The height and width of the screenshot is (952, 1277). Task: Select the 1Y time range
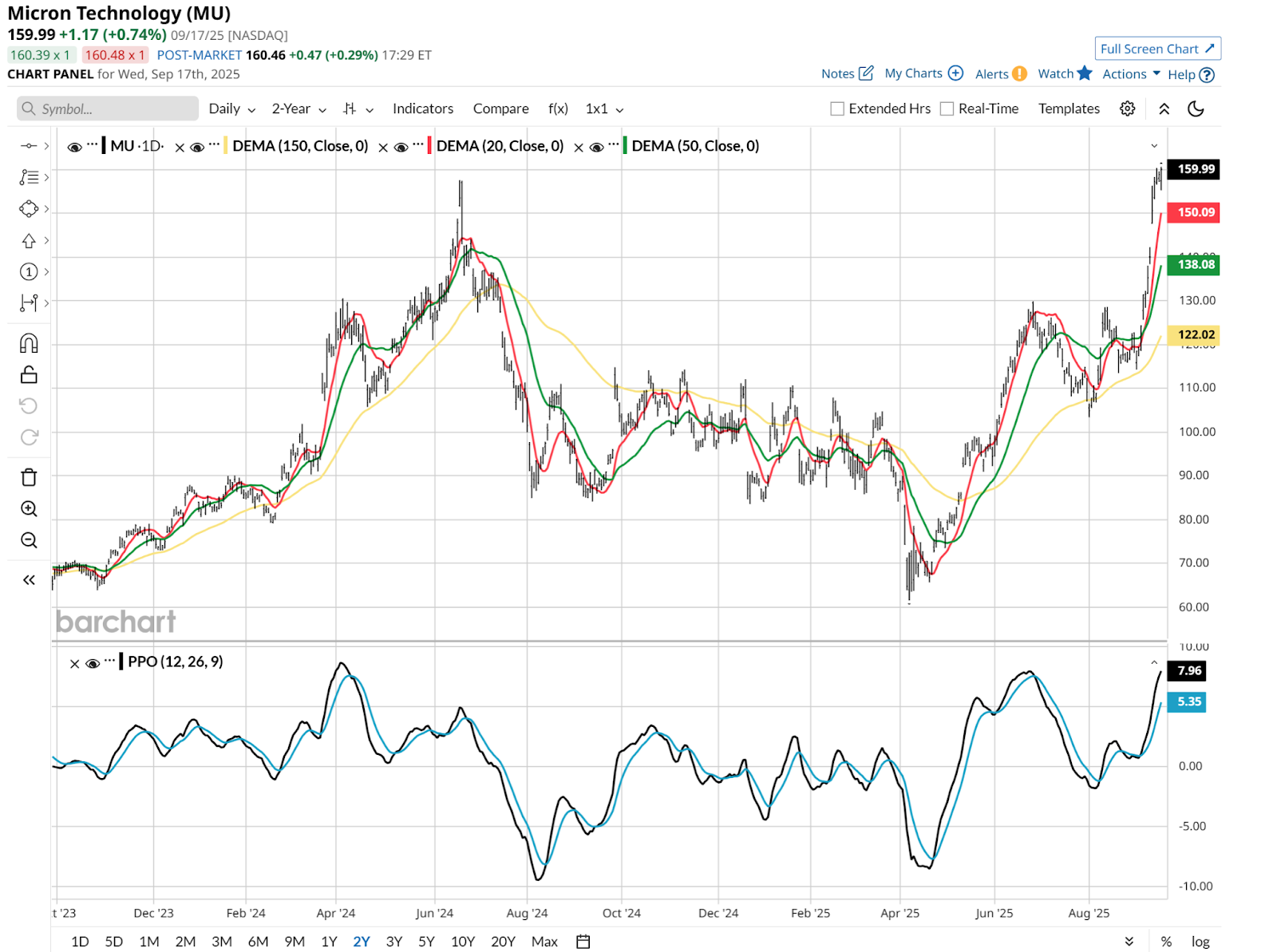point(329,942)
